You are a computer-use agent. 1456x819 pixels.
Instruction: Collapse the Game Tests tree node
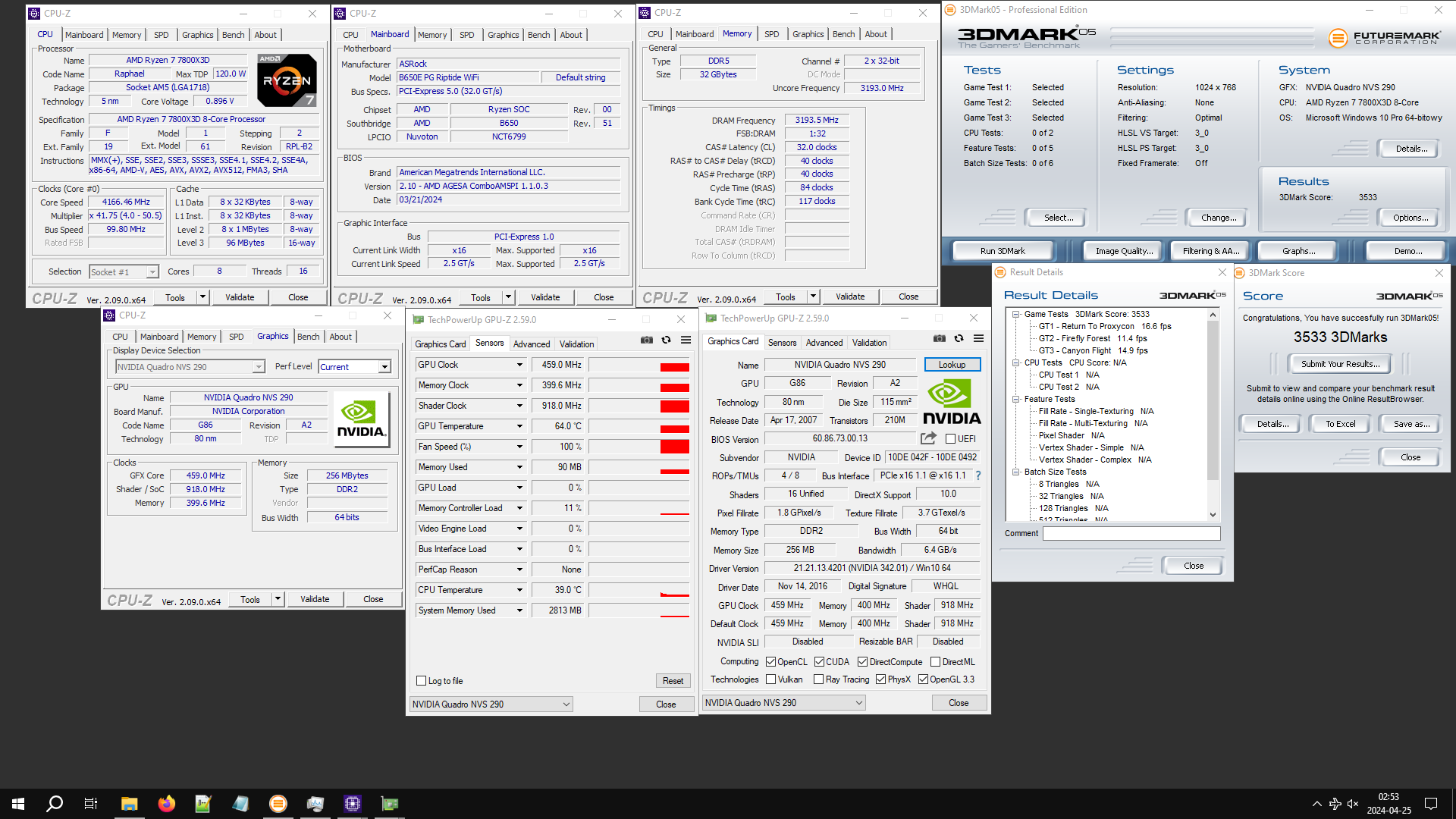click(x=1016, y=314)
